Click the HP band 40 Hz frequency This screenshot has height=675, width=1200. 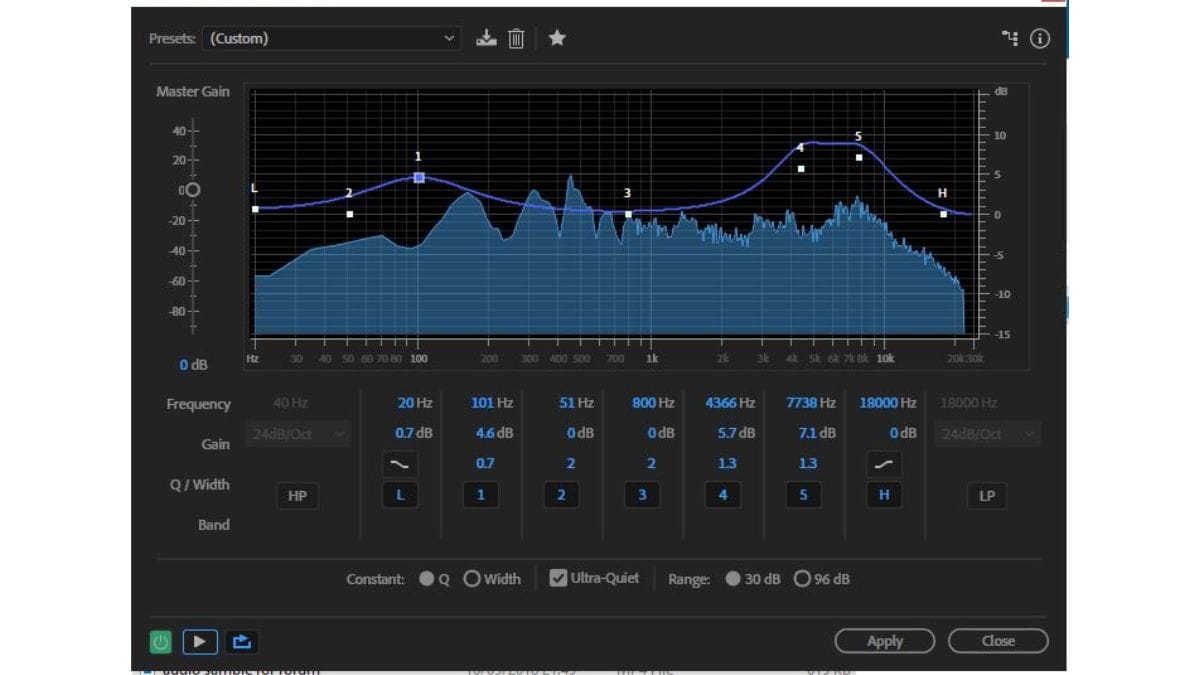click(290, 403)
